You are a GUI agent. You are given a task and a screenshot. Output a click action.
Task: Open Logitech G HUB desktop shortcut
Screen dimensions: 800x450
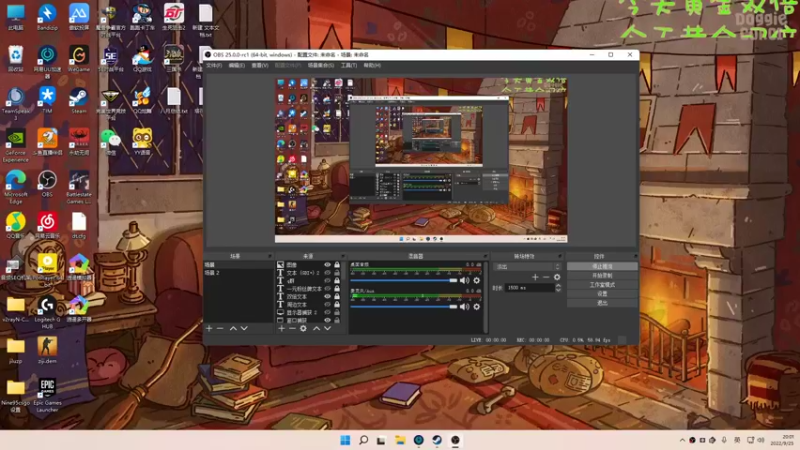[47, 312]
